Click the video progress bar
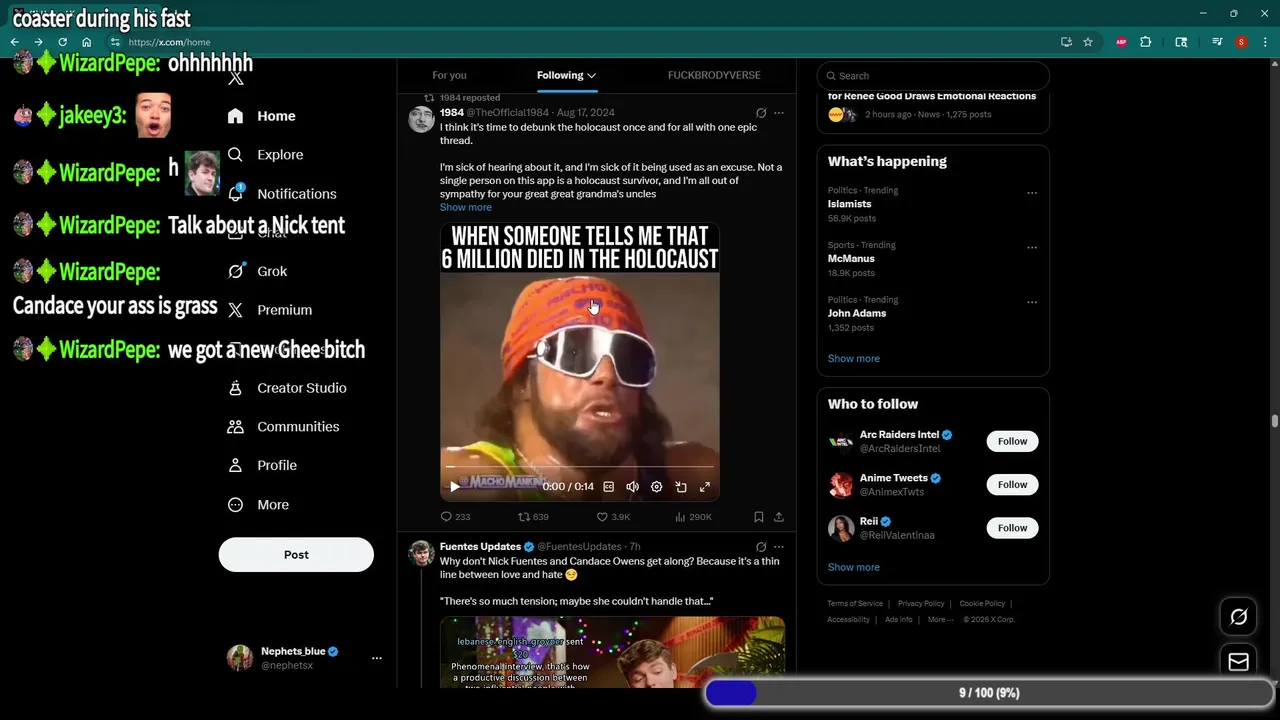Image resolution: width=1280 pixels, height=720 pixels. point(580,467)
